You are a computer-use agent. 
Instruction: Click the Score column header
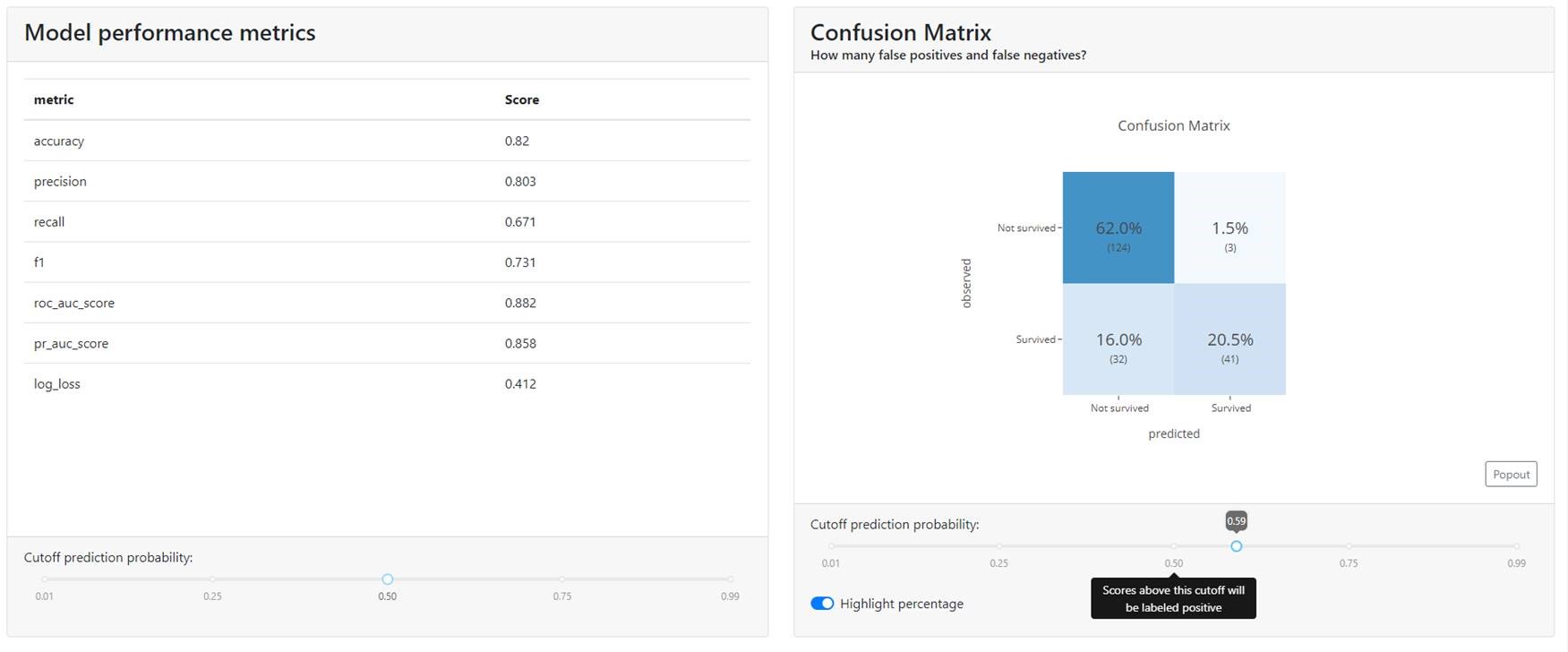522,99
